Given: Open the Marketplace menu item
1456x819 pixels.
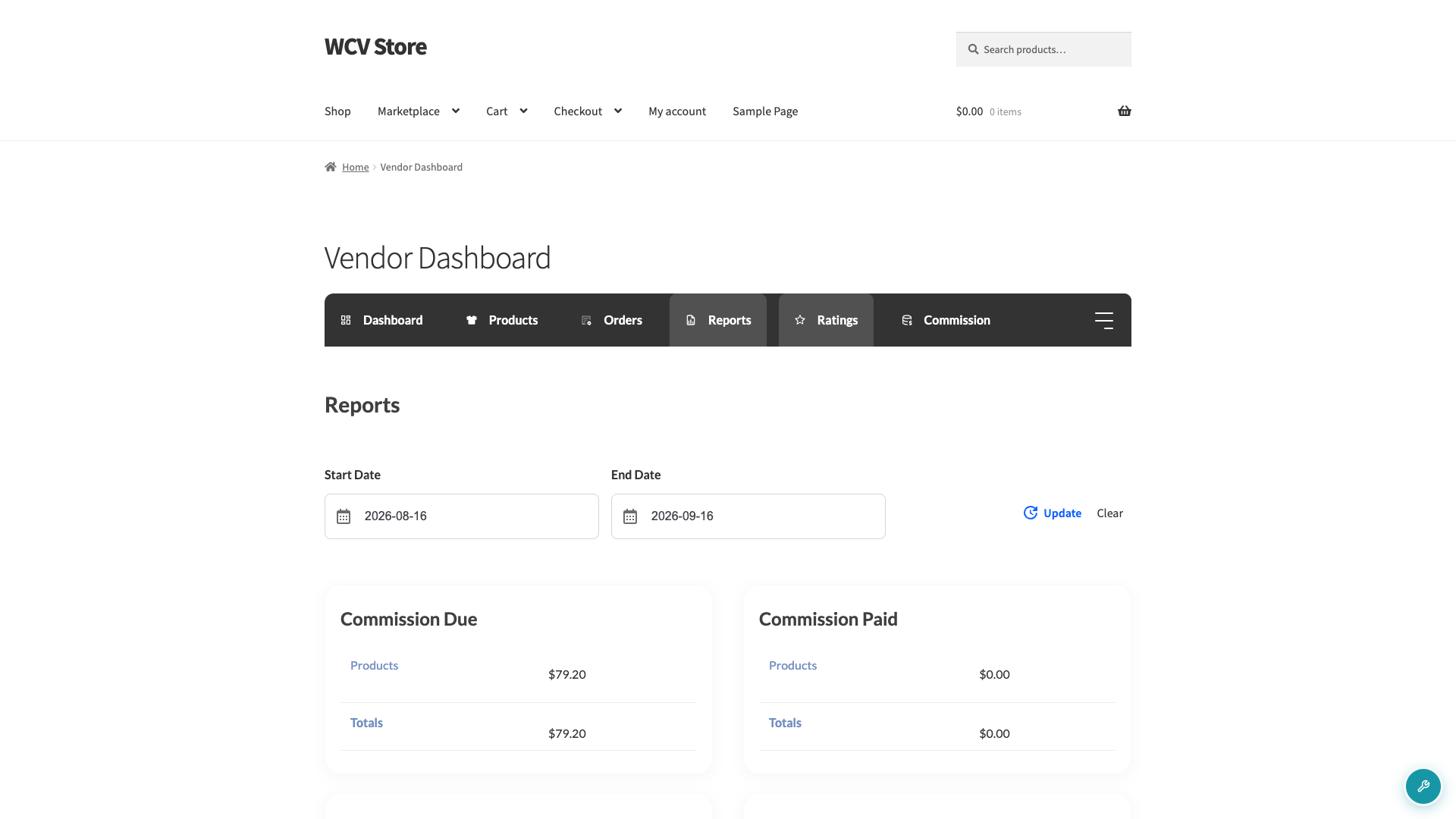Looking at the screenshot, I should pos(409,111).
